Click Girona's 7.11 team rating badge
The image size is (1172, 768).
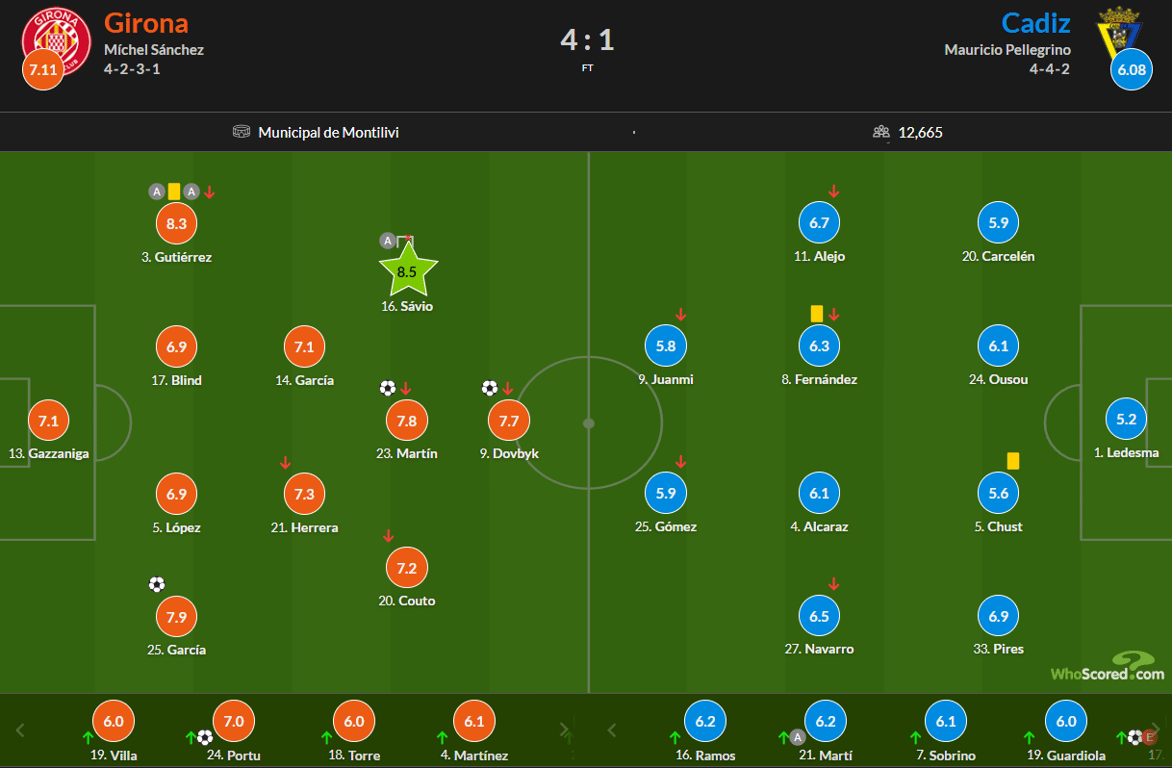pos(44,70)
